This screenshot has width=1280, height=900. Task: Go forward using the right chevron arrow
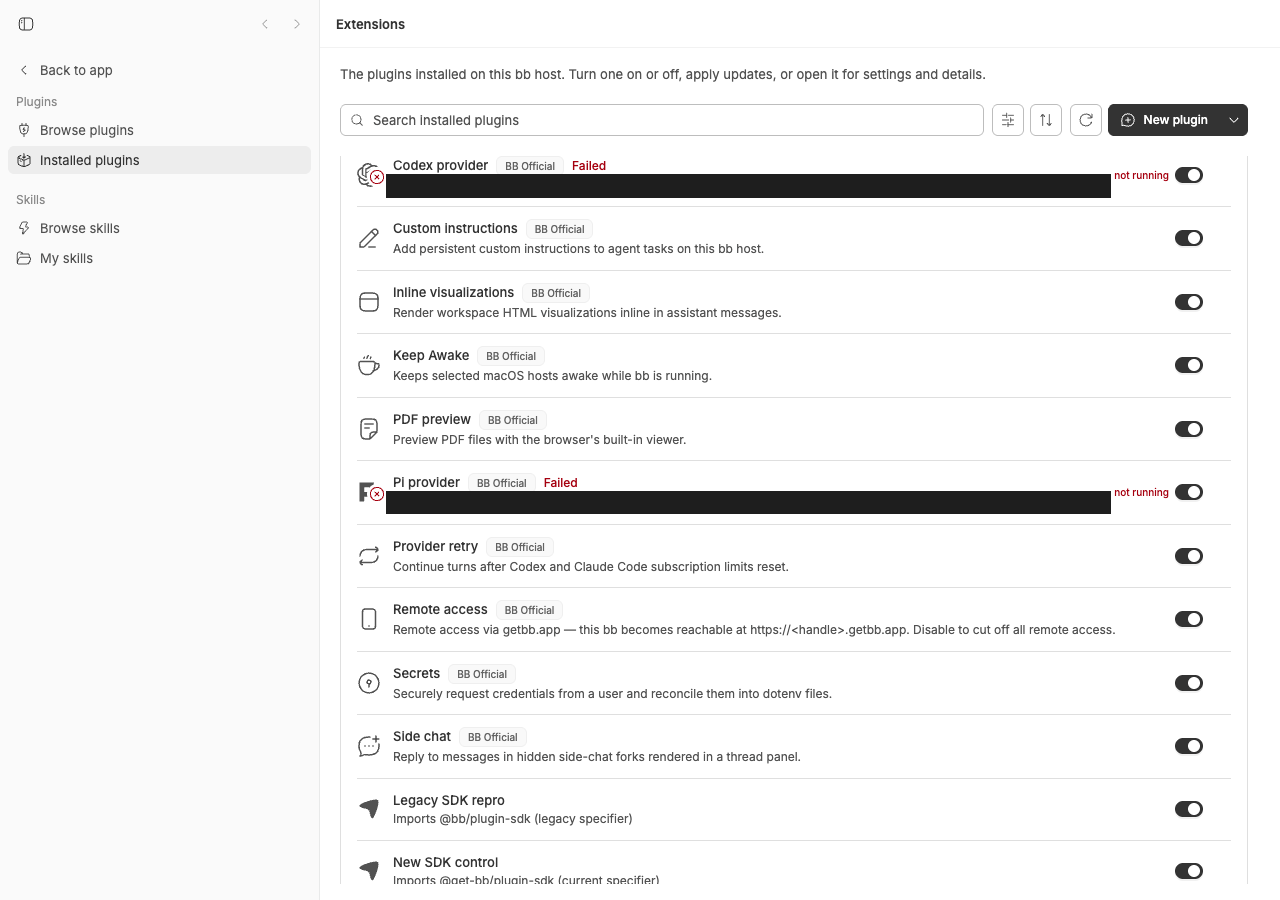(297, 24)
